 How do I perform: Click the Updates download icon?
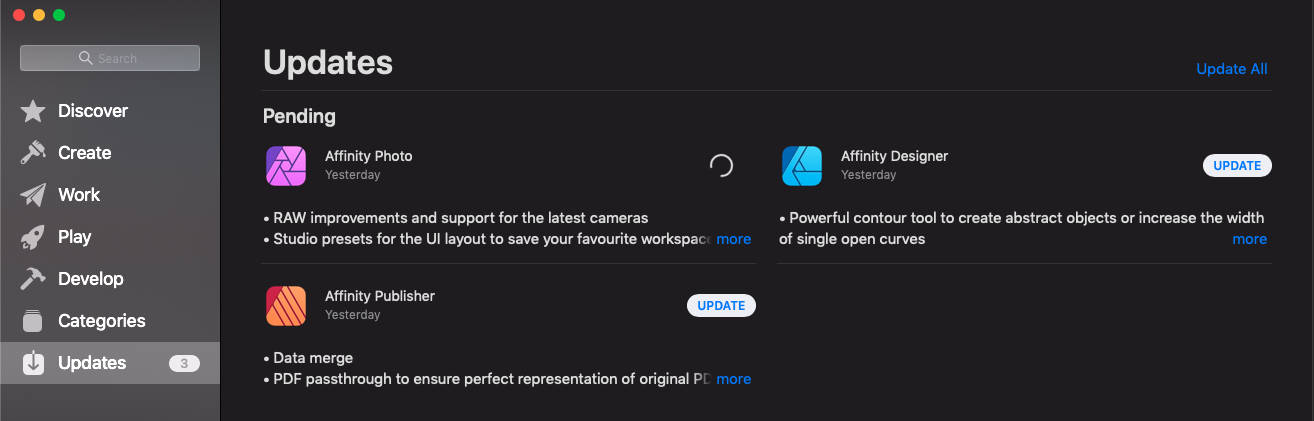pyautogui.click(x=33, y=363)
